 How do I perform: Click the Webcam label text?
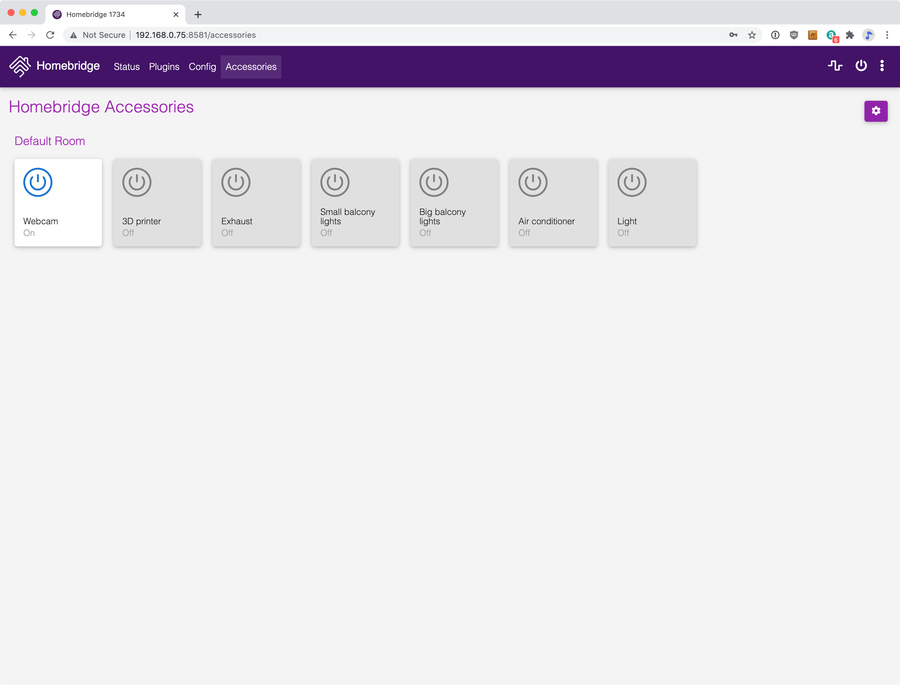[x=40, y=221]
